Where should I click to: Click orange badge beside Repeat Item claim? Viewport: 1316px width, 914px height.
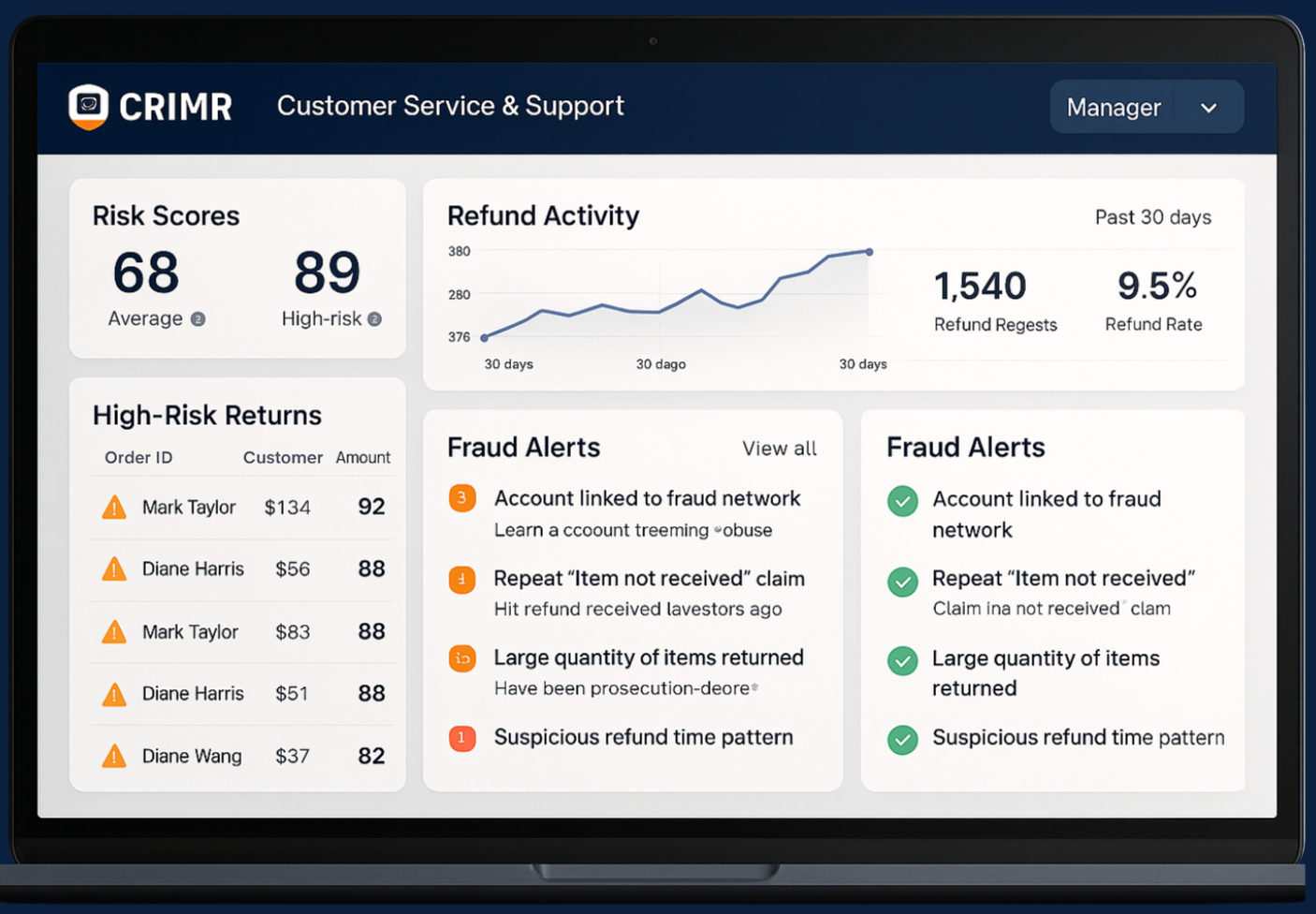pos(462,580)
